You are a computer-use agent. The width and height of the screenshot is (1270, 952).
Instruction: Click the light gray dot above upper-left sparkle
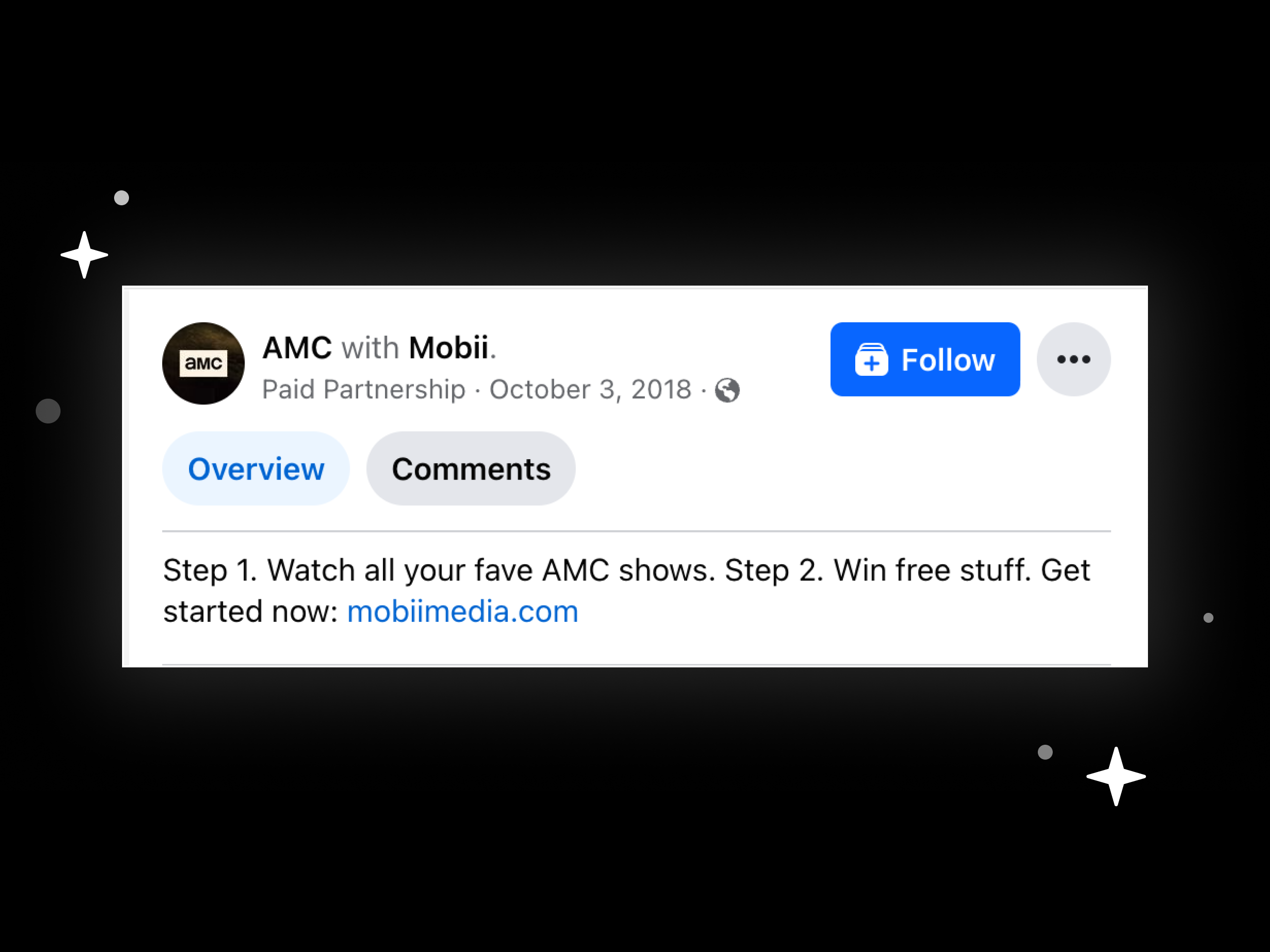(122, 198)
